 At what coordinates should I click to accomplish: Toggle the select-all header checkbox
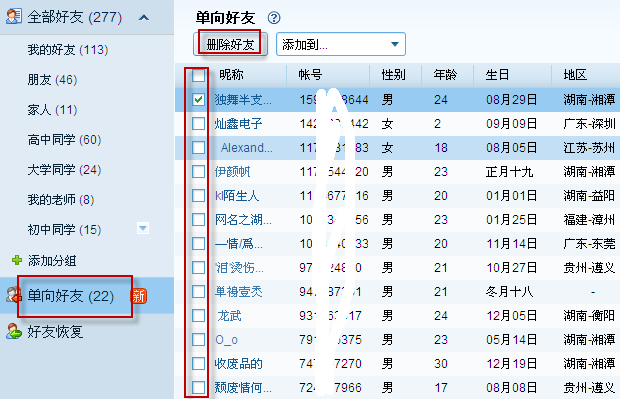point(198,75)
